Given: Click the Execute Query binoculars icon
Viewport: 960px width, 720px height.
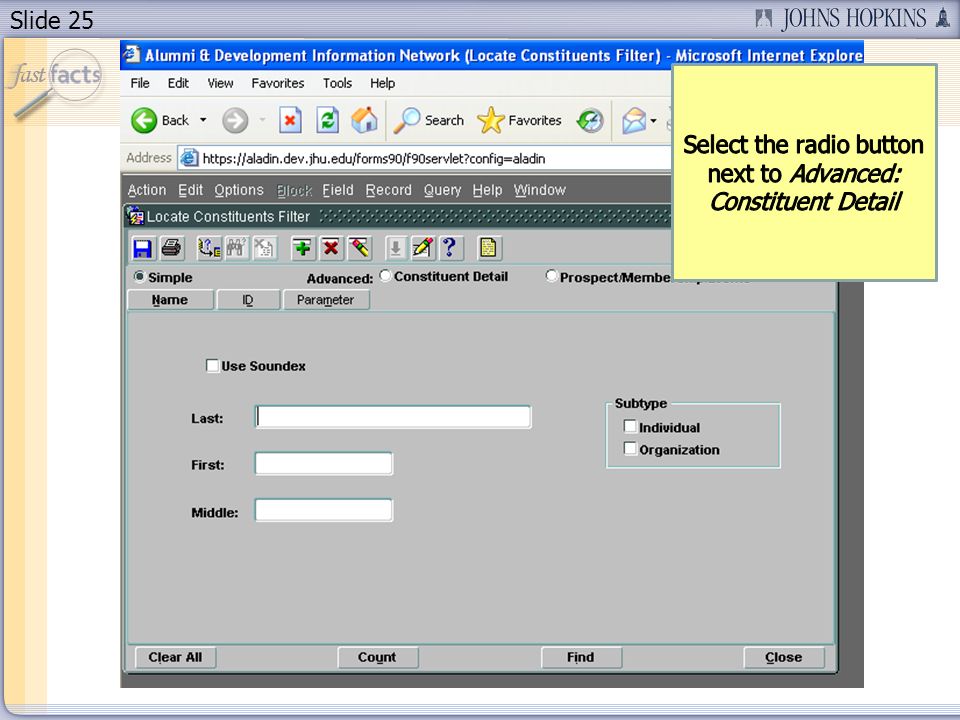Looking at the screenshot, I should [x=236, y=249].
